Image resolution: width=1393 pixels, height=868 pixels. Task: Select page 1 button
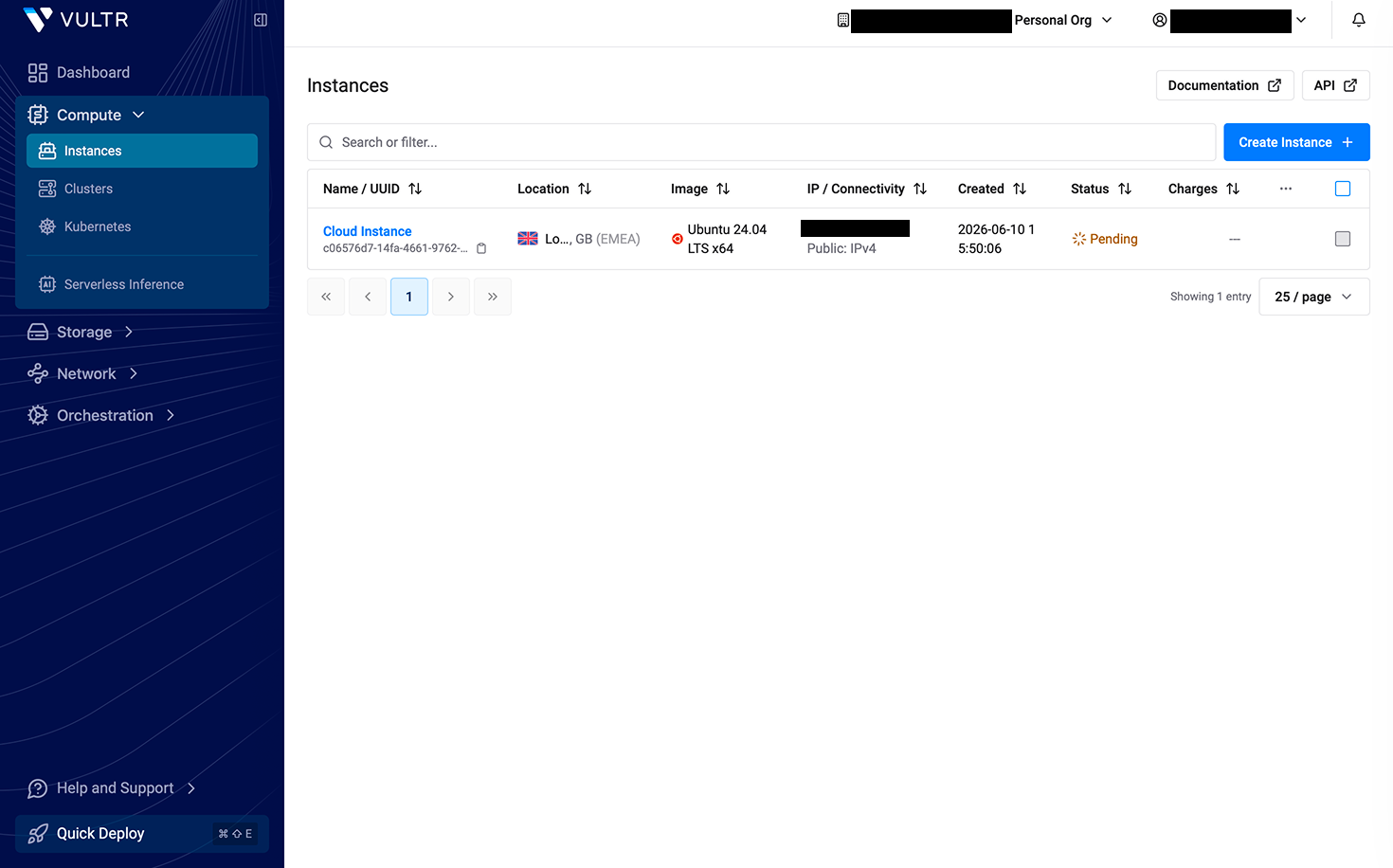click(x=409, y=297)
